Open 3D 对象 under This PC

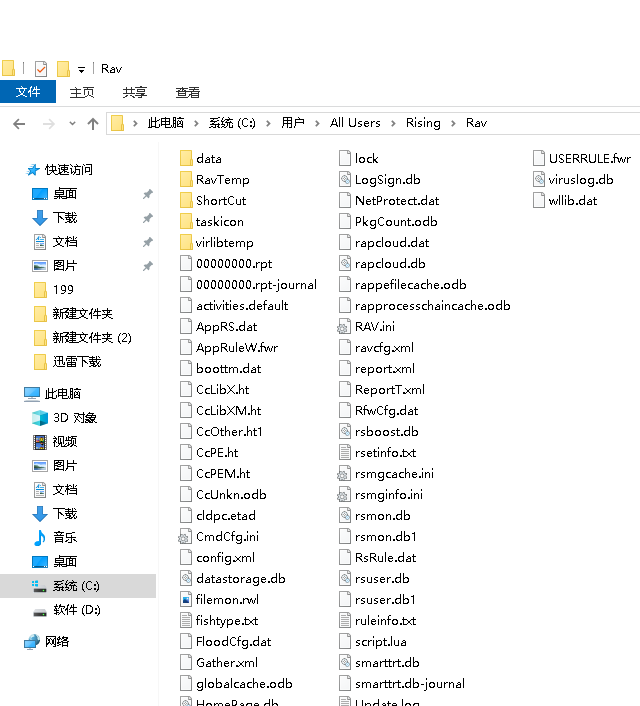coord(75,418)
